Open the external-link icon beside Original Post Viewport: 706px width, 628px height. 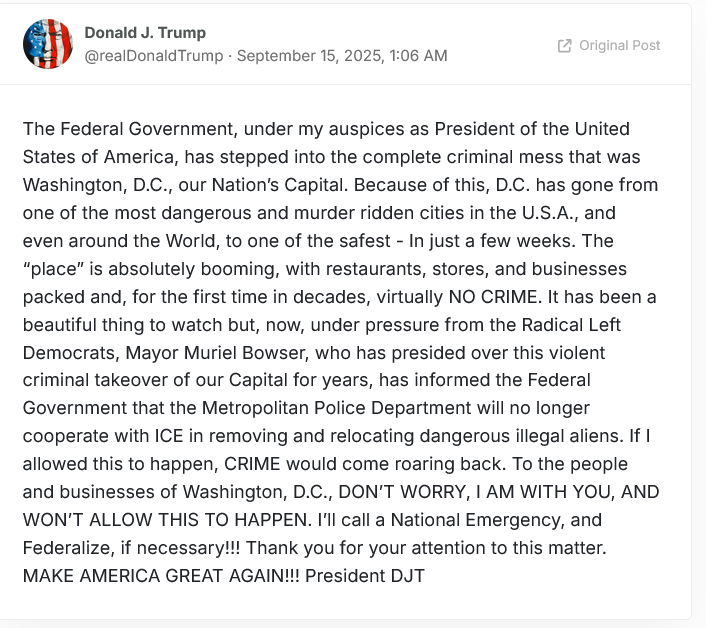click(x=565, y=45)
